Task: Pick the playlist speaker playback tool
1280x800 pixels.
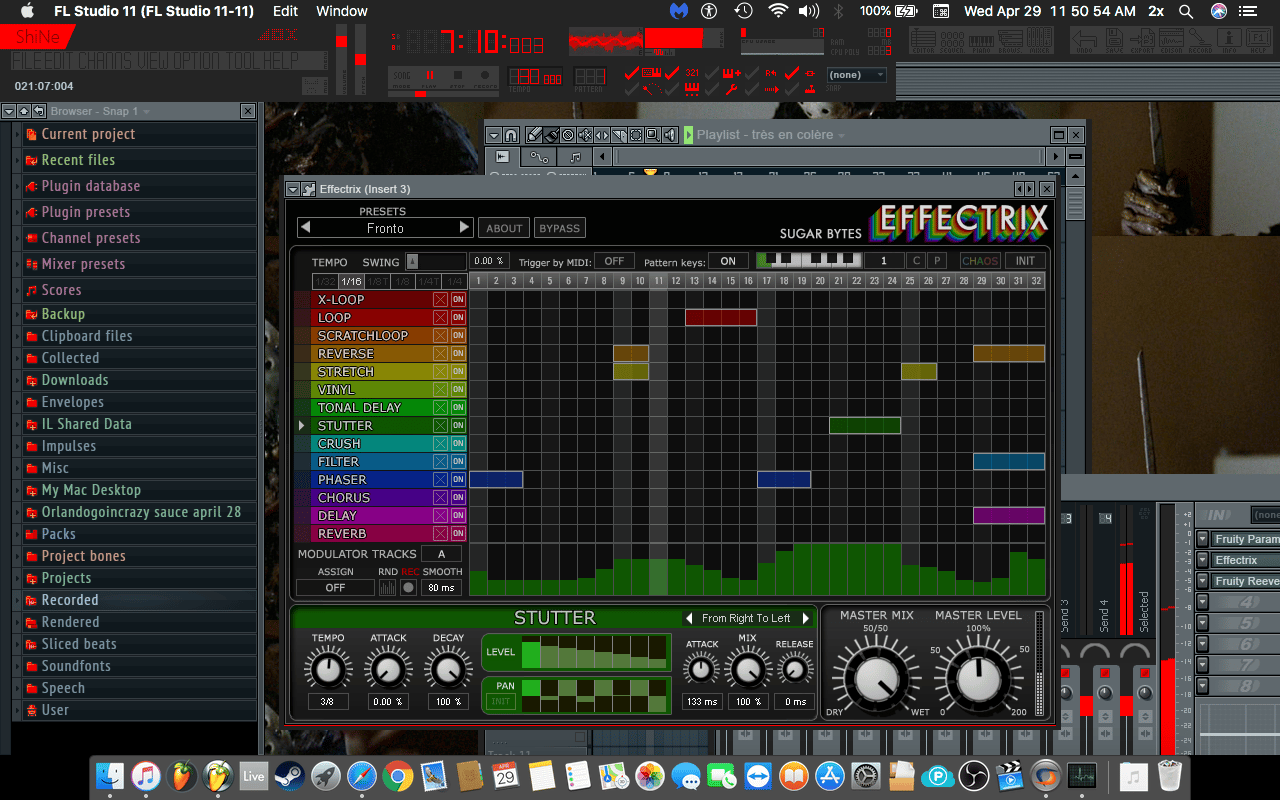Action: click(669, 135)
